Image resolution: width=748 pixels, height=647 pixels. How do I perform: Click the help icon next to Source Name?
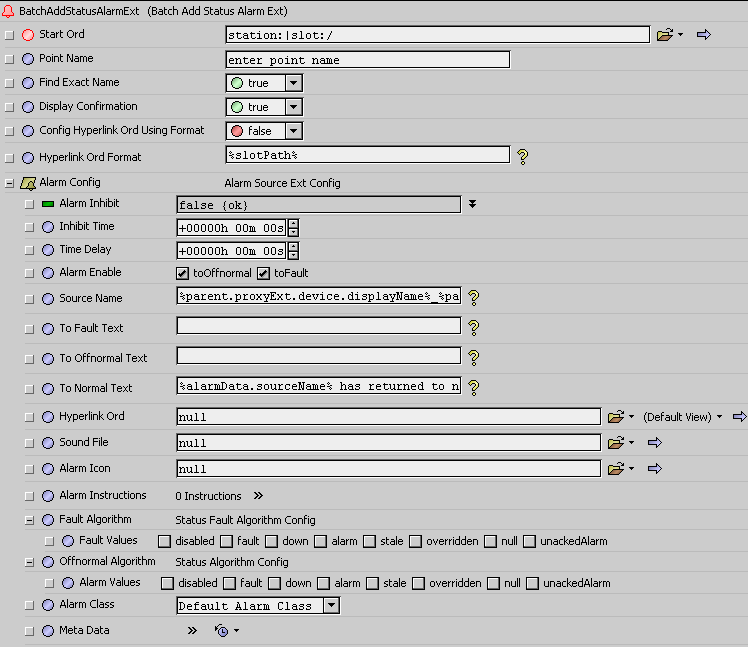coord(474,297)
